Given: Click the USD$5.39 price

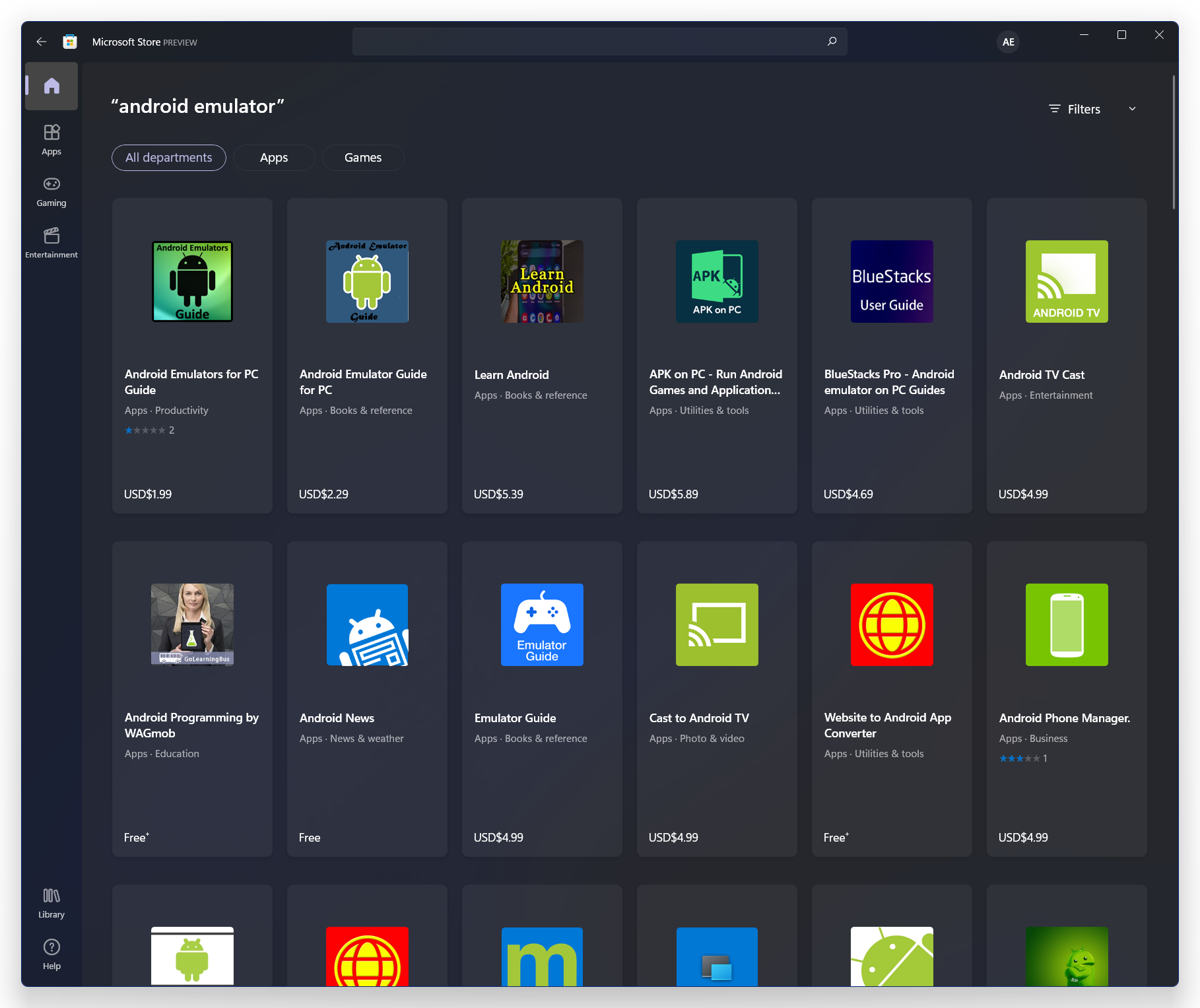Looking at the screenshot, I should click(498, 494).
